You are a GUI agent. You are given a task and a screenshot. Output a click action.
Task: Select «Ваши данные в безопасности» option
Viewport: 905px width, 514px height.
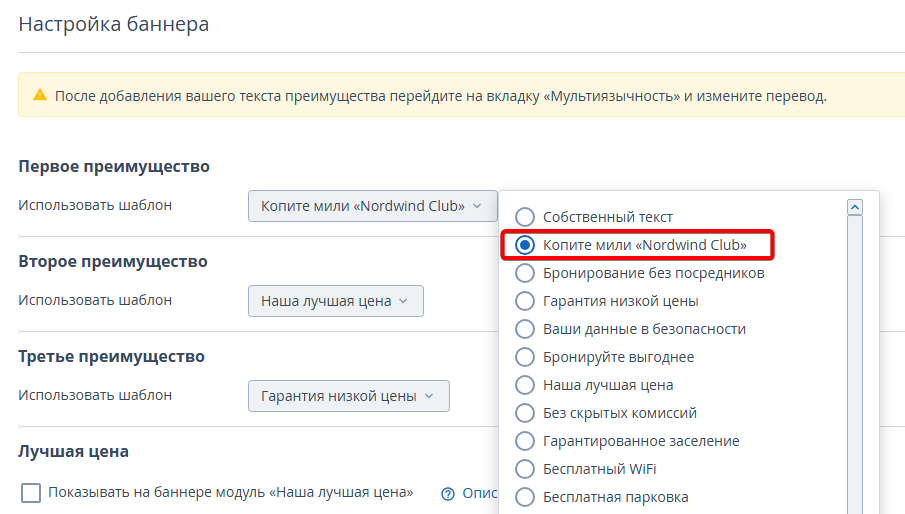click(525, 329)
